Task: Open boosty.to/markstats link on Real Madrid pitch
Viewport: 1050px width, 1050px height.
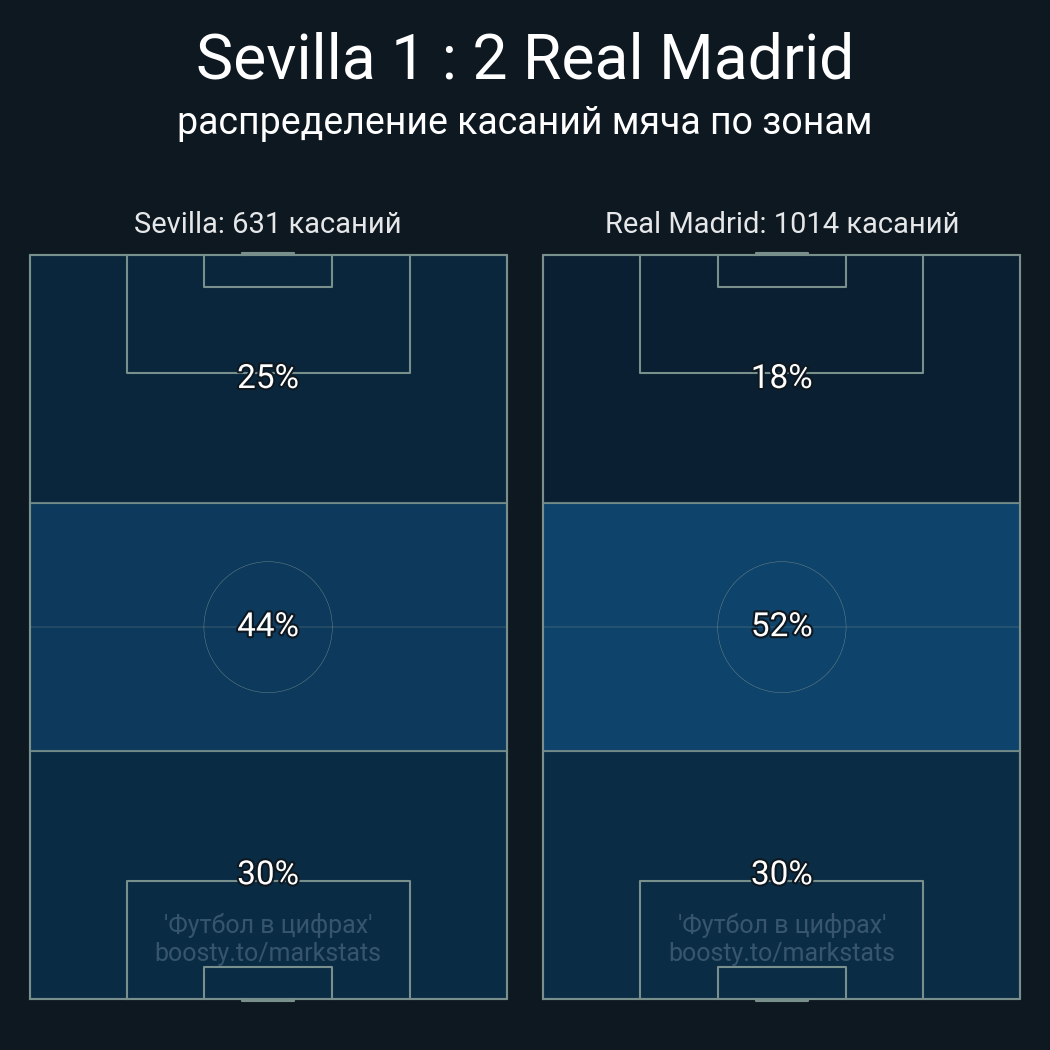Action: (x=781, y=952)
